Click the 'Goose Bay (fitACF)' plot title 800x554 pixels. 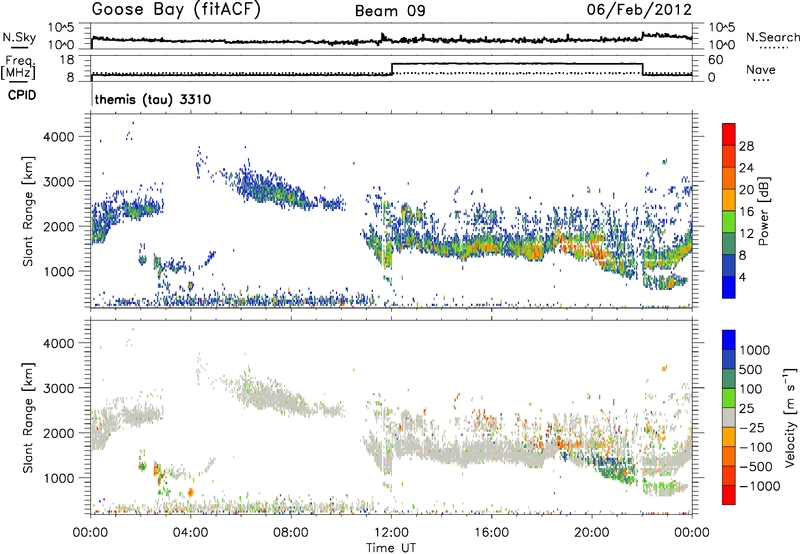[176, 9]
